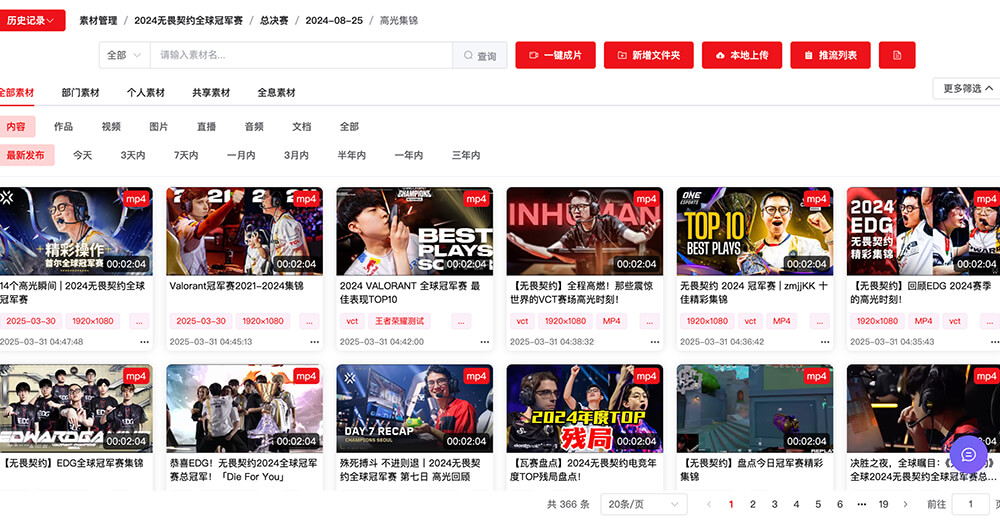
Task: Open INHUMAN video thumbnail
Action: (585, 231)
